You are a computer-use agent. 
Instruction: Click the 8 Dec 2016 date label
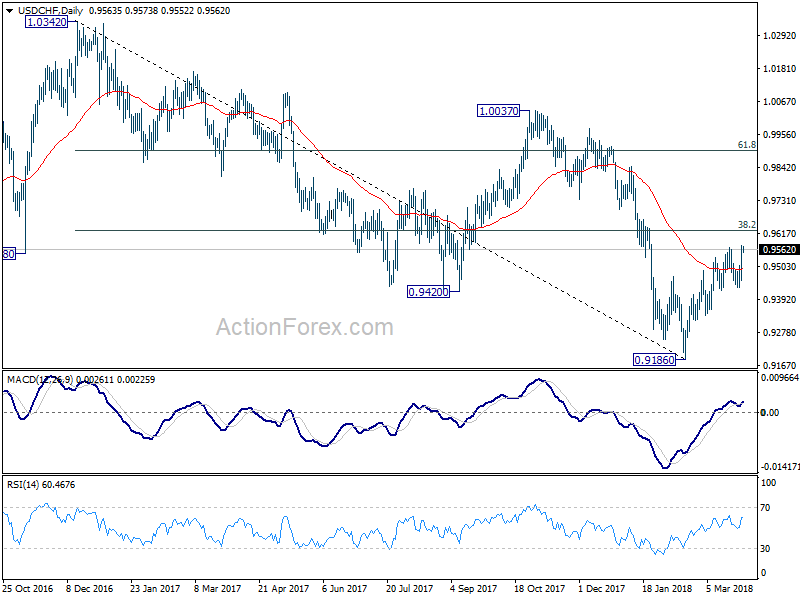click(90, 588)
